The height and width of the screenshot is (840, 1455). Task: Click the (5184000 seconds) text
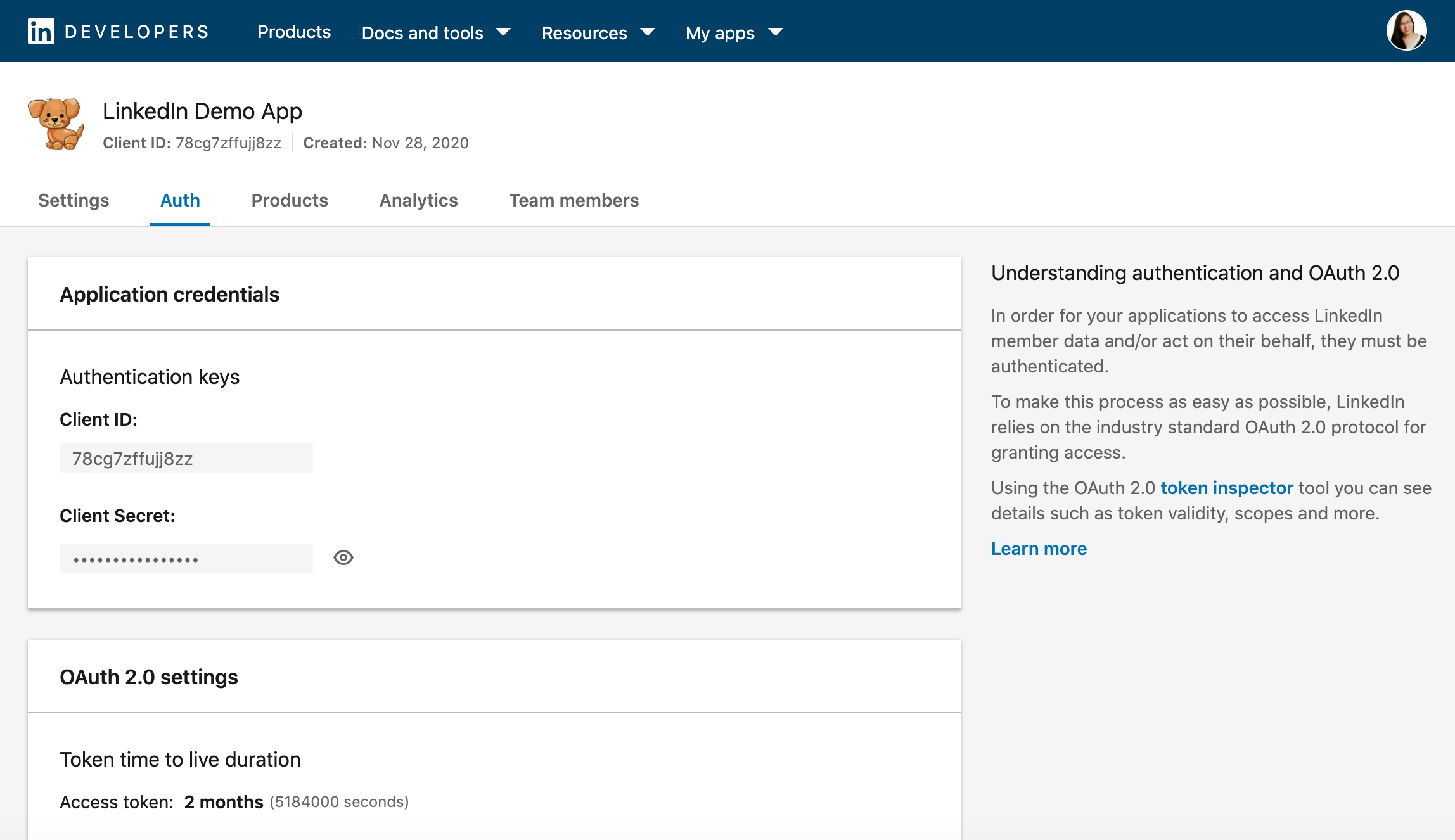[x=339, y=802]
